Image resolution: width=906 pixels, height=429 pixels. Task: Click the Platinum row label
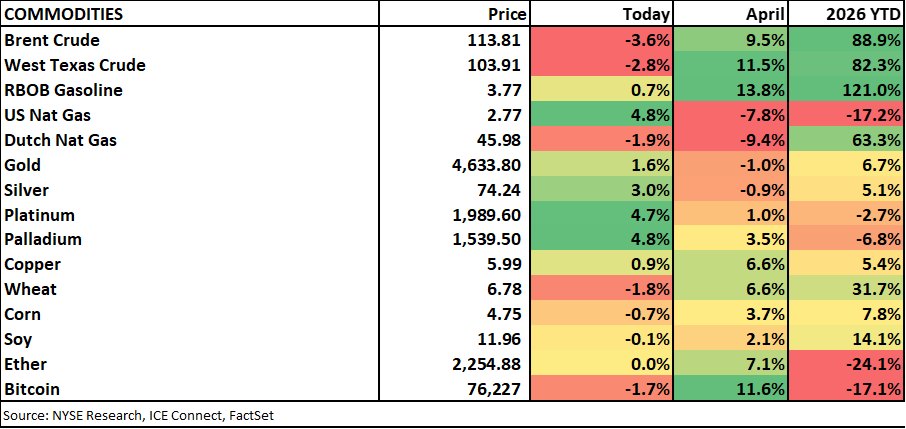pos(39,215)
